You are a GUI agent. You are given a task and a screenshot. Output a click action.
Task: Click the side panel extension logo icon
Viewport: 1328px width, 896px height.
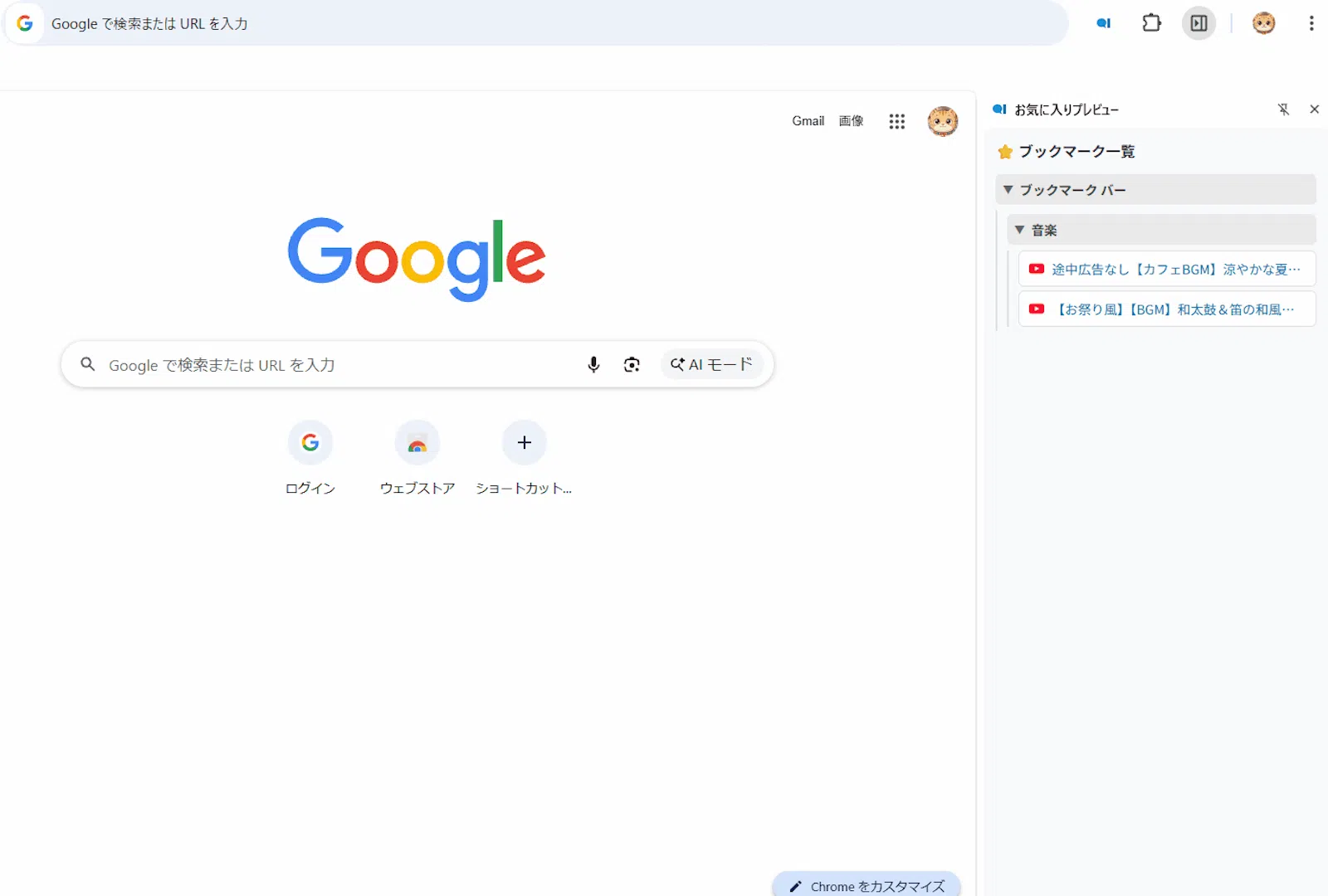point(999,110)
